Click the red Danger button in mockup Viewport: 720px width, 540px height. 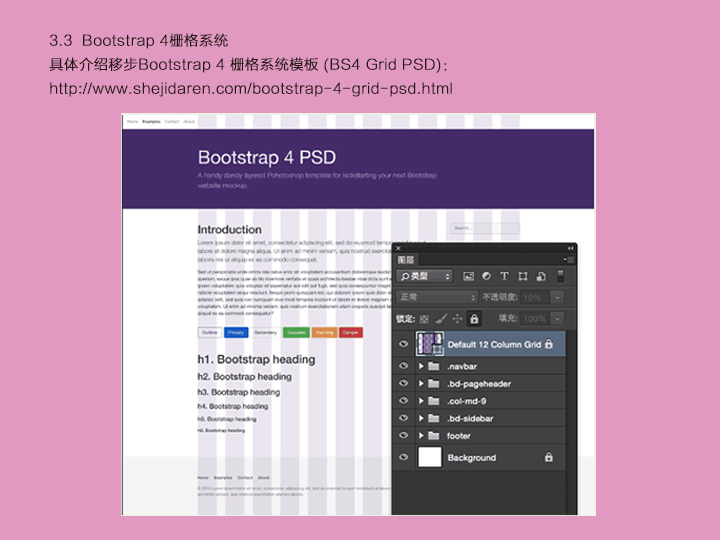click(351, 332)
